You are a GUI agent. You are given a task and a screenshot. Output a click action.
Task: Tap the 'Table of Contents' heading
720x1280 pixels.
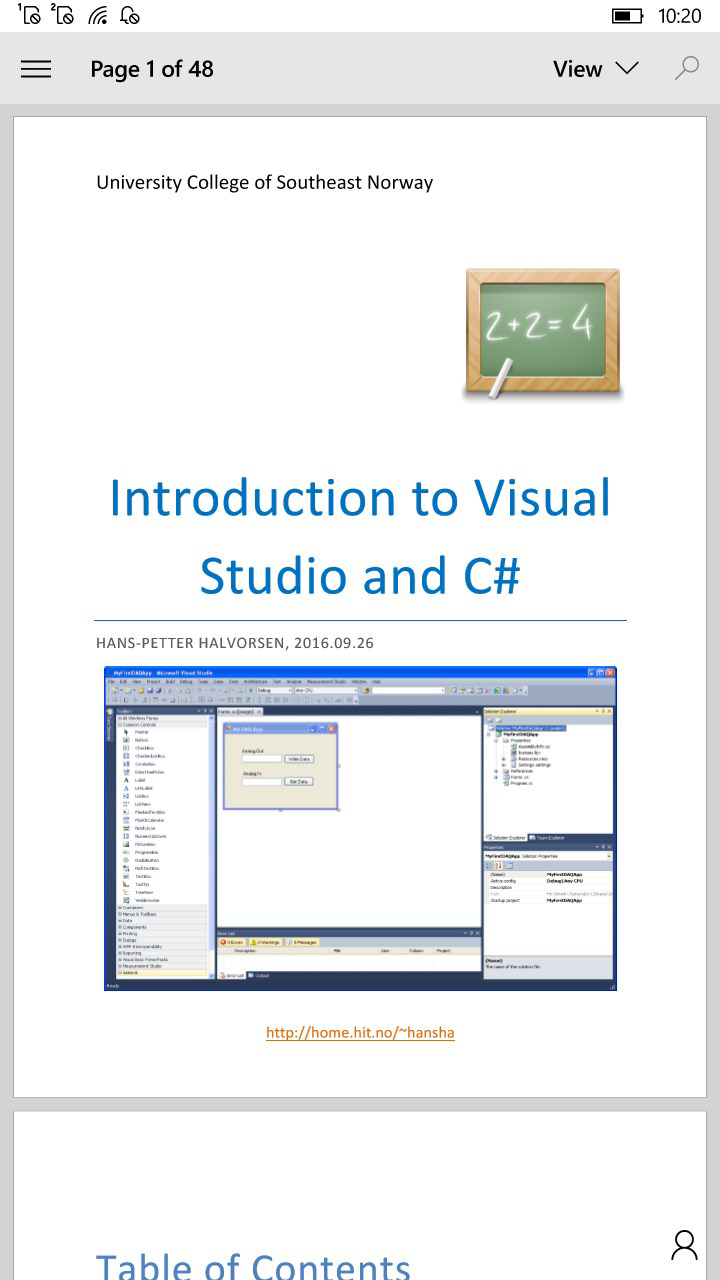(x=253, y=1266)
